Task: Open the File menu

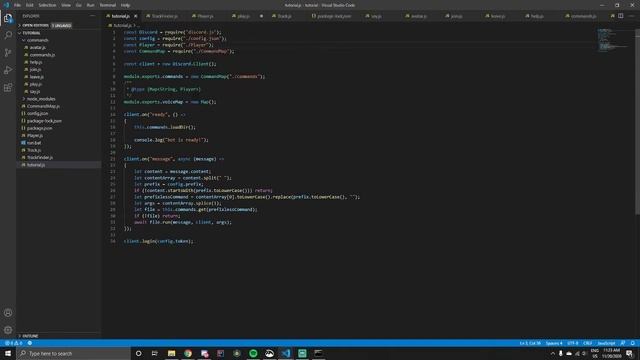Action: [x=17, y=5]
